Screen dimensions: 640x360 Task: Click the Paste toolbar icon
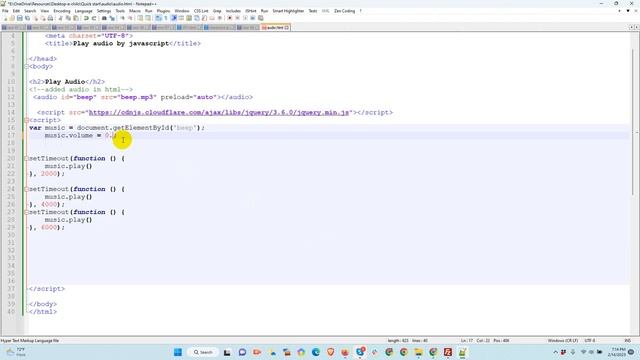tap(76, 18)
